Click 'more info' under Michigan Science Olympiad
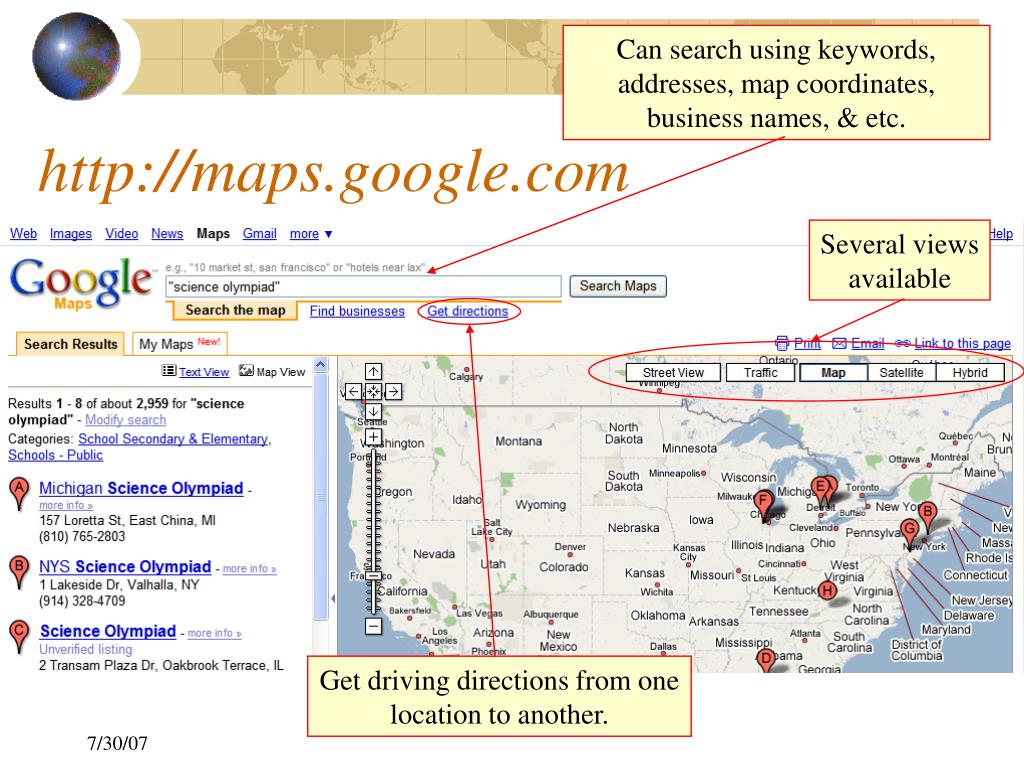The width and height of the screenshot is (1024, 768). pyautogui.click(x=66, y=505)
